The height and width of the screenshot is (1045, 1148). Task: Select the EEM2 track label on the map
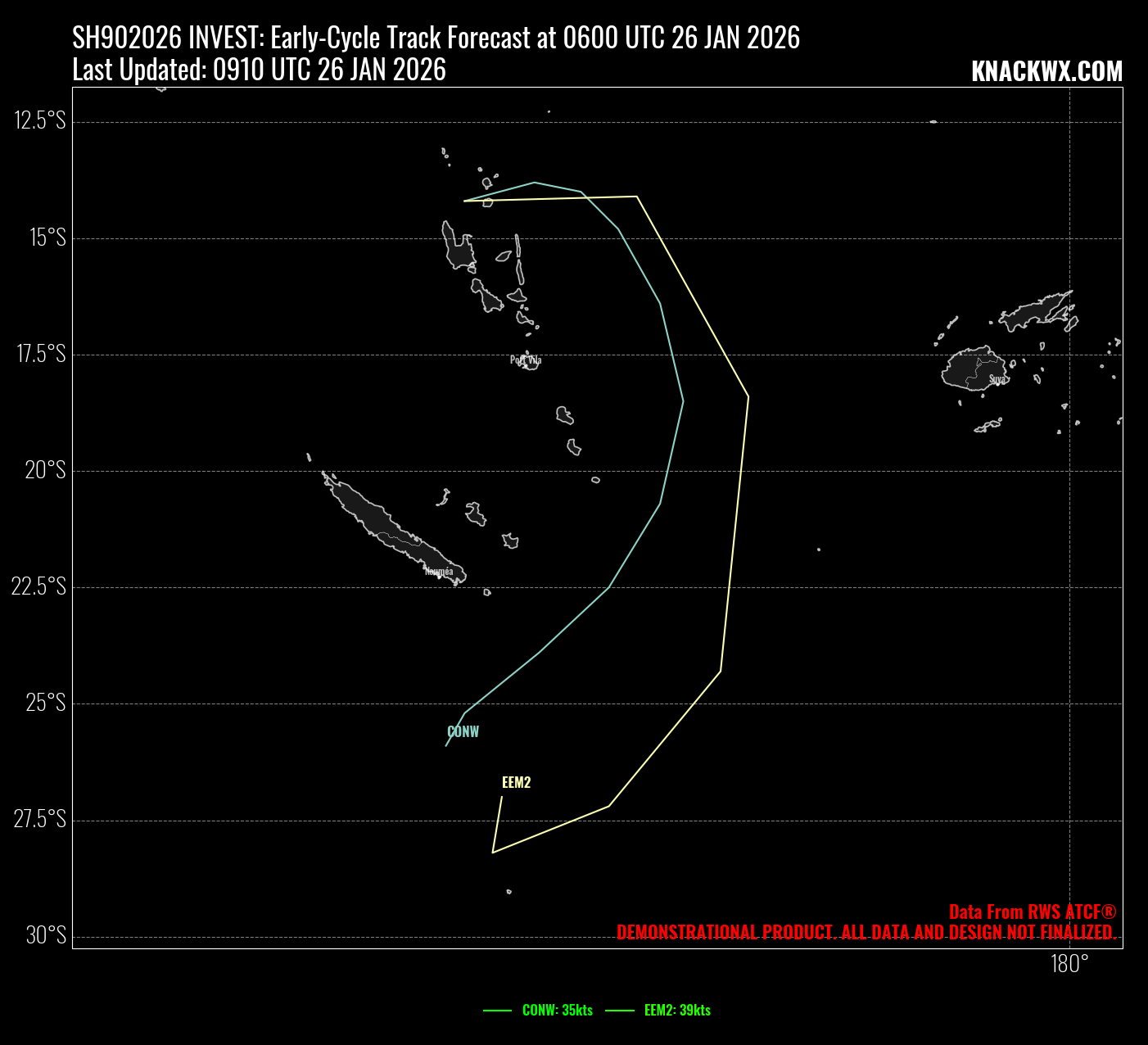[516, 783]
